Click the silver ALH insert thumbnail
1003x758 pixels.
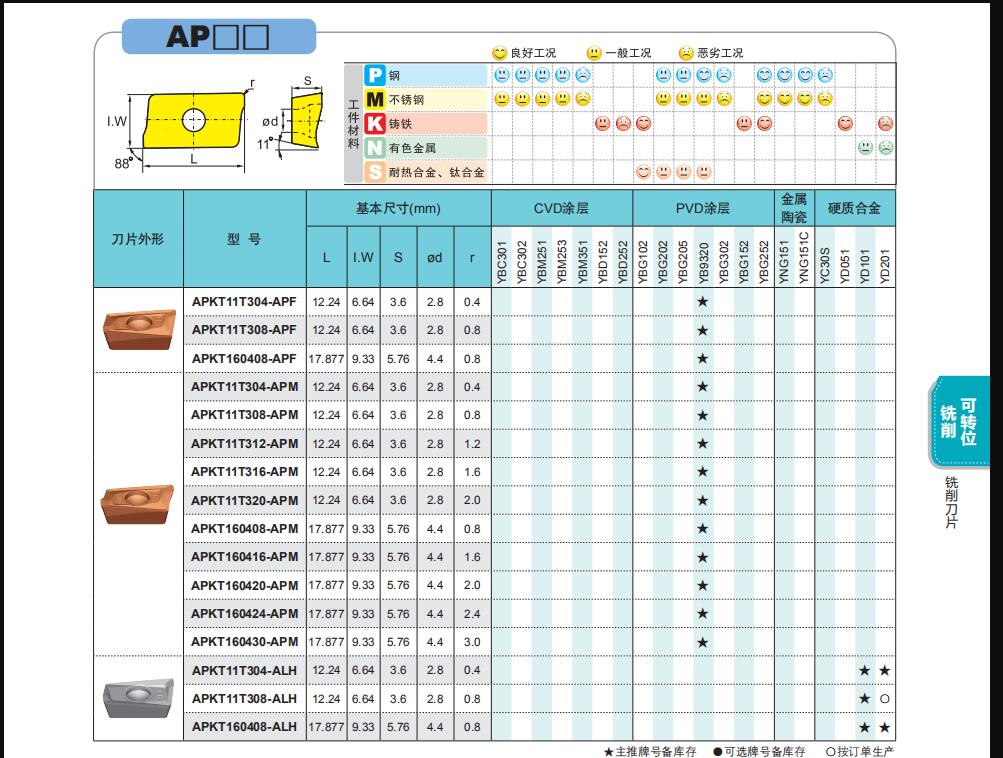(x=138, y=698)
